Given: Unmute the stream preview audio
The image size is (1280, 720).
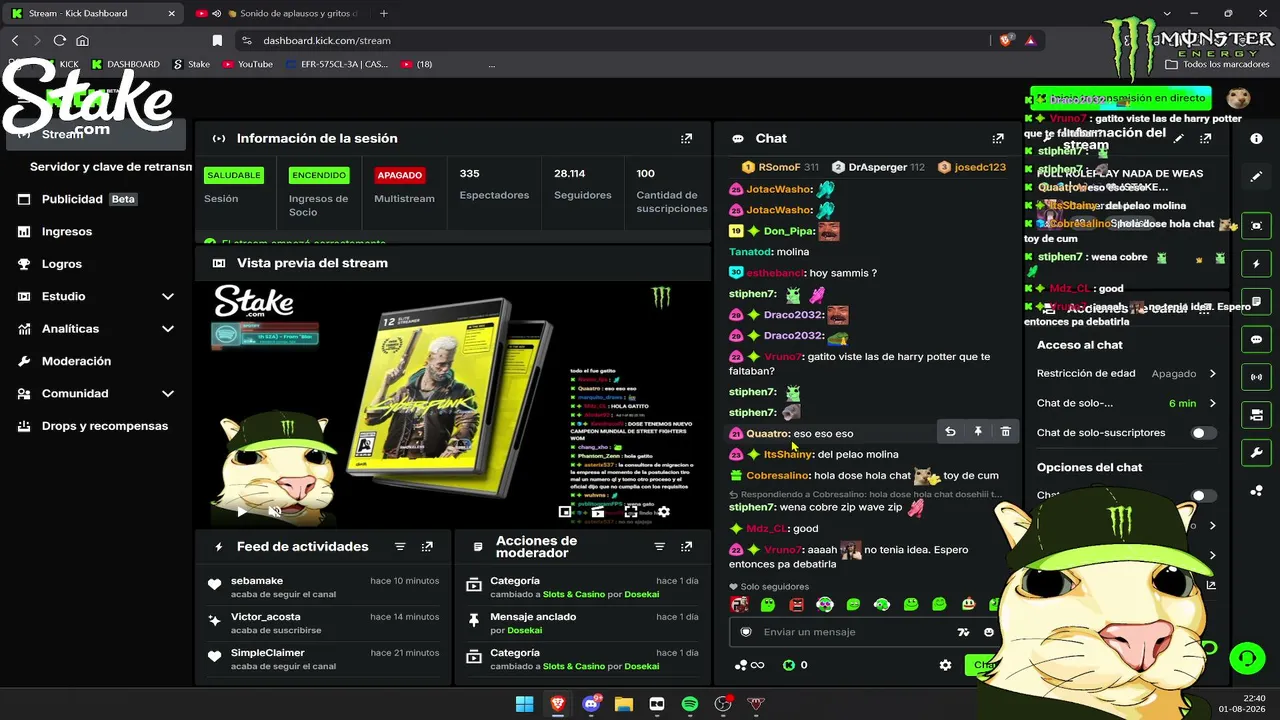Looking at the screenshot, I should [x=275, y=512].
